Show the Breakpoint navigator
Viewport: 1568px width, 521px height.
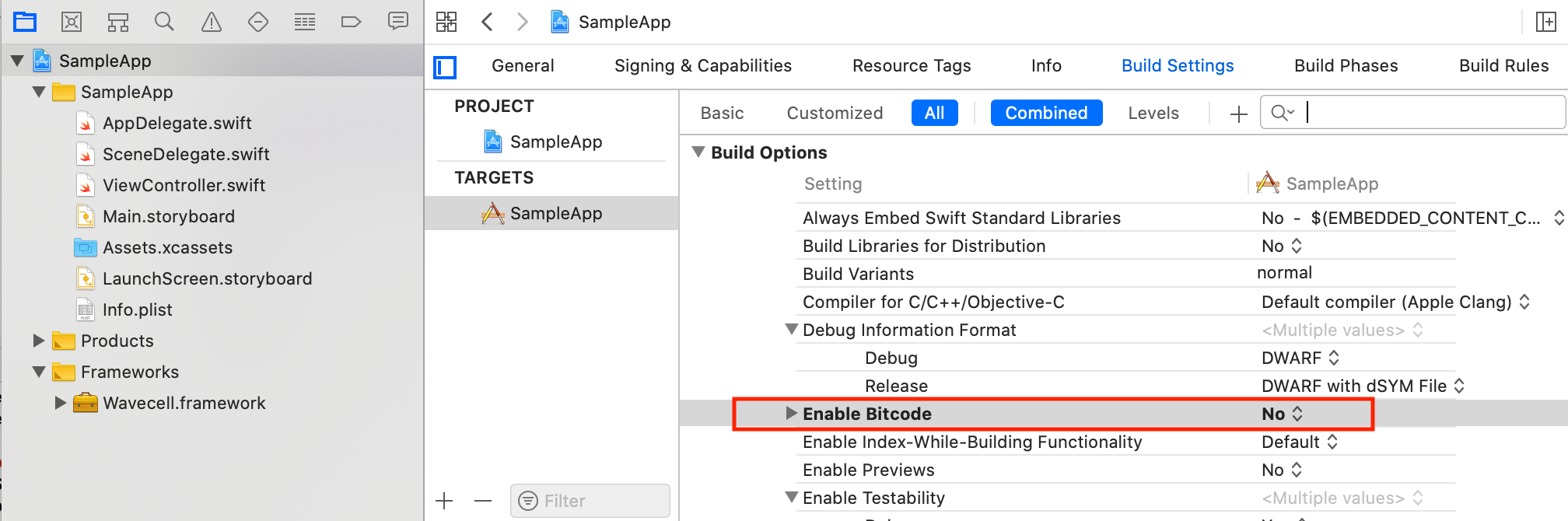[352, 21]
